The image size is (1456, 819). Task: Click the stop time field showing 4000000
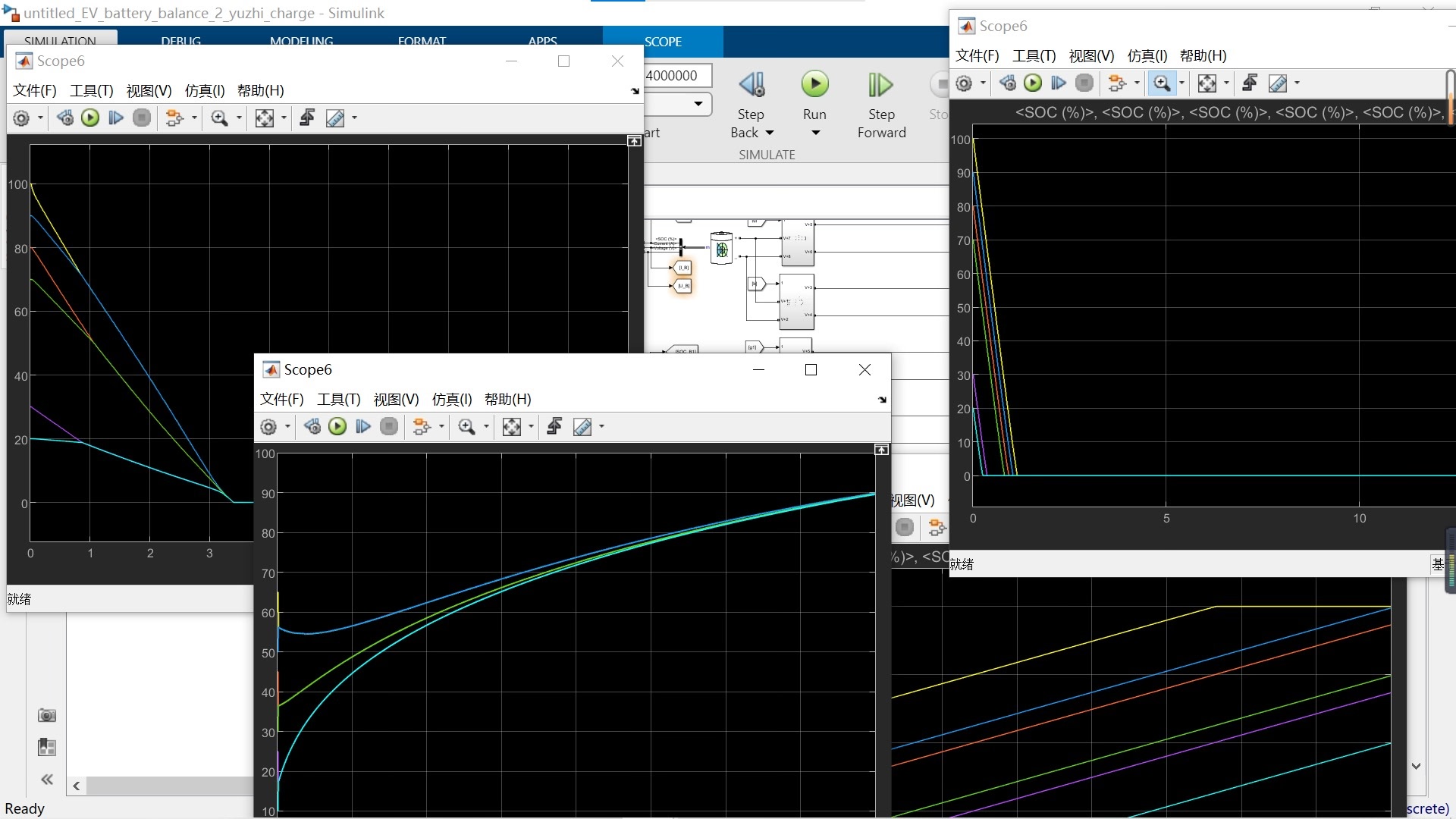tap(677, 76)
